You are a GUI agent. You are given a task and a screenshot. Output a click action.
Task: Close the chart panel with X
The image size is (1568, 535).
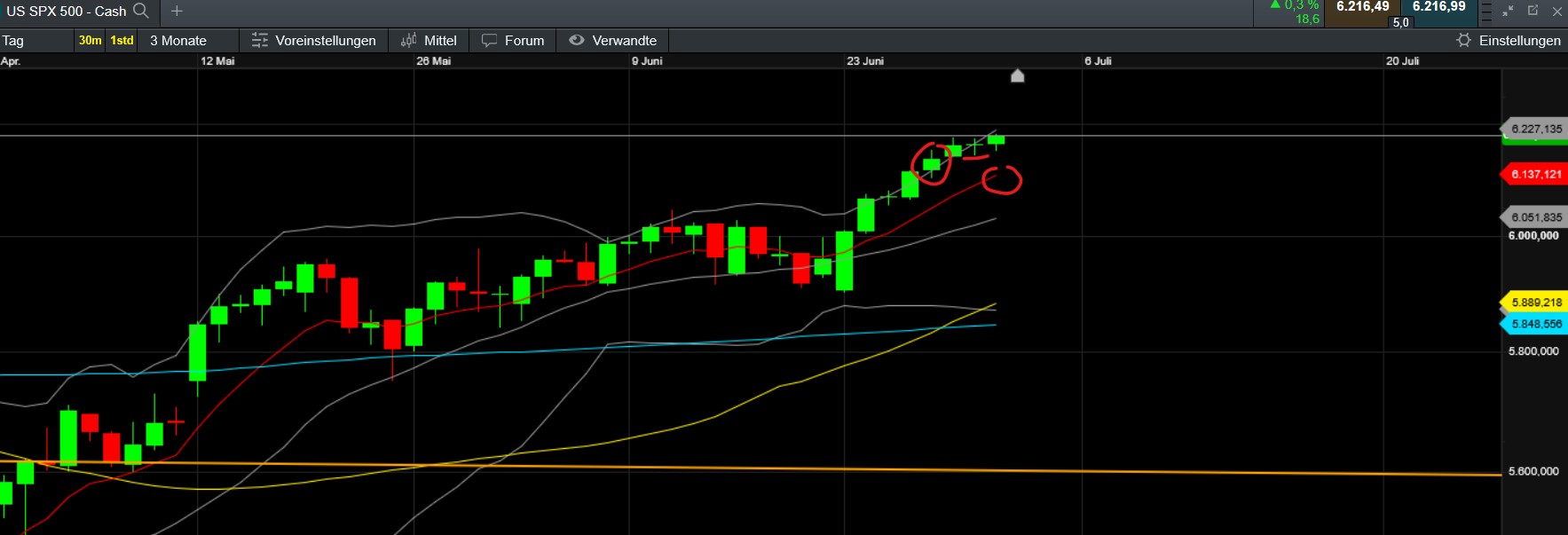click(1557, 11)
